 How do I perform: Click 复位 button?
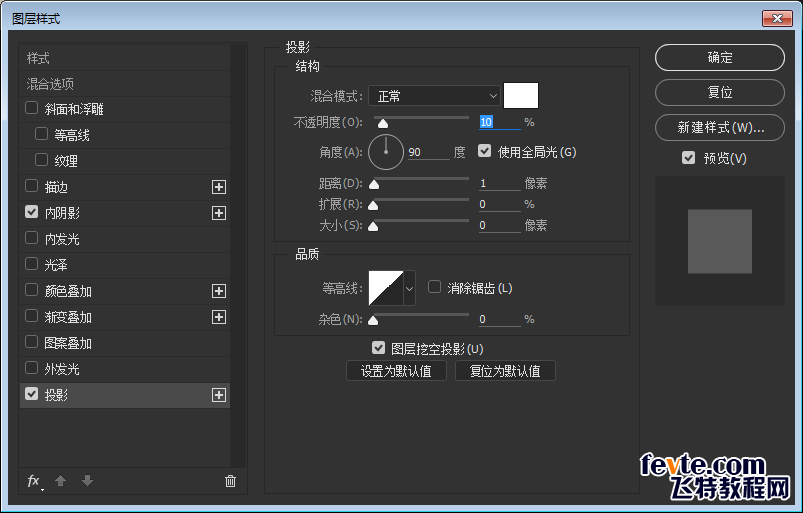pyautogui.click(x=720, y=92)
